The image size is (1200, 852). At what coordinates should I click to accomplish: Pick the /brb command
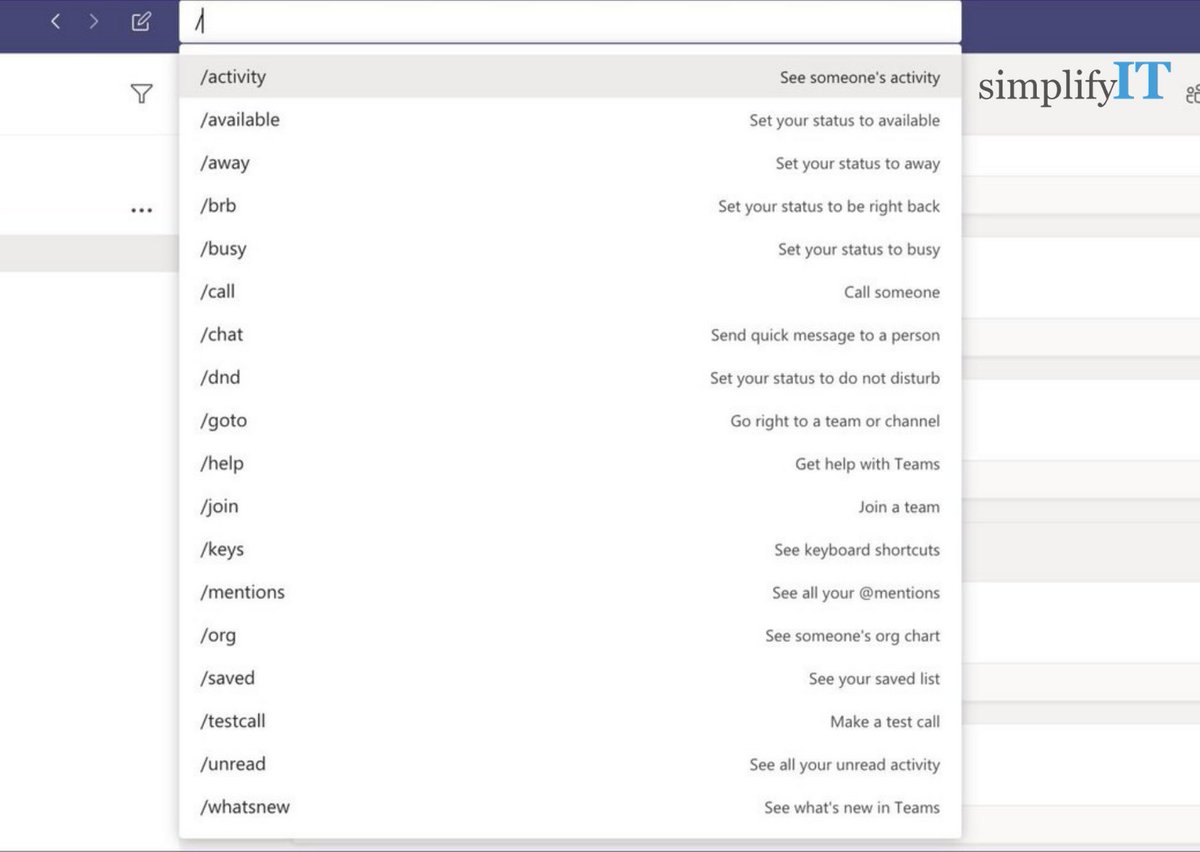coord(570,206)
